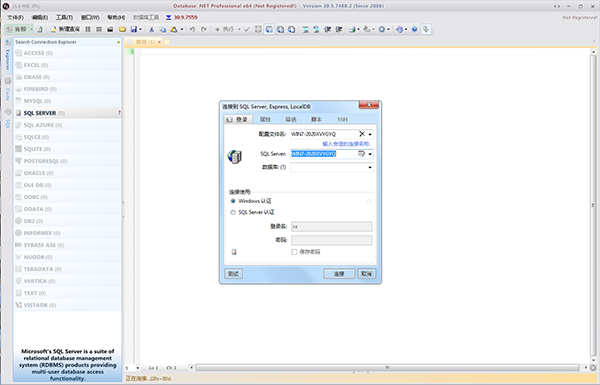The height and width of the screenshot is (385, 600).
Task: Open the paste options dropdown arrow
Action: [182, 29]
